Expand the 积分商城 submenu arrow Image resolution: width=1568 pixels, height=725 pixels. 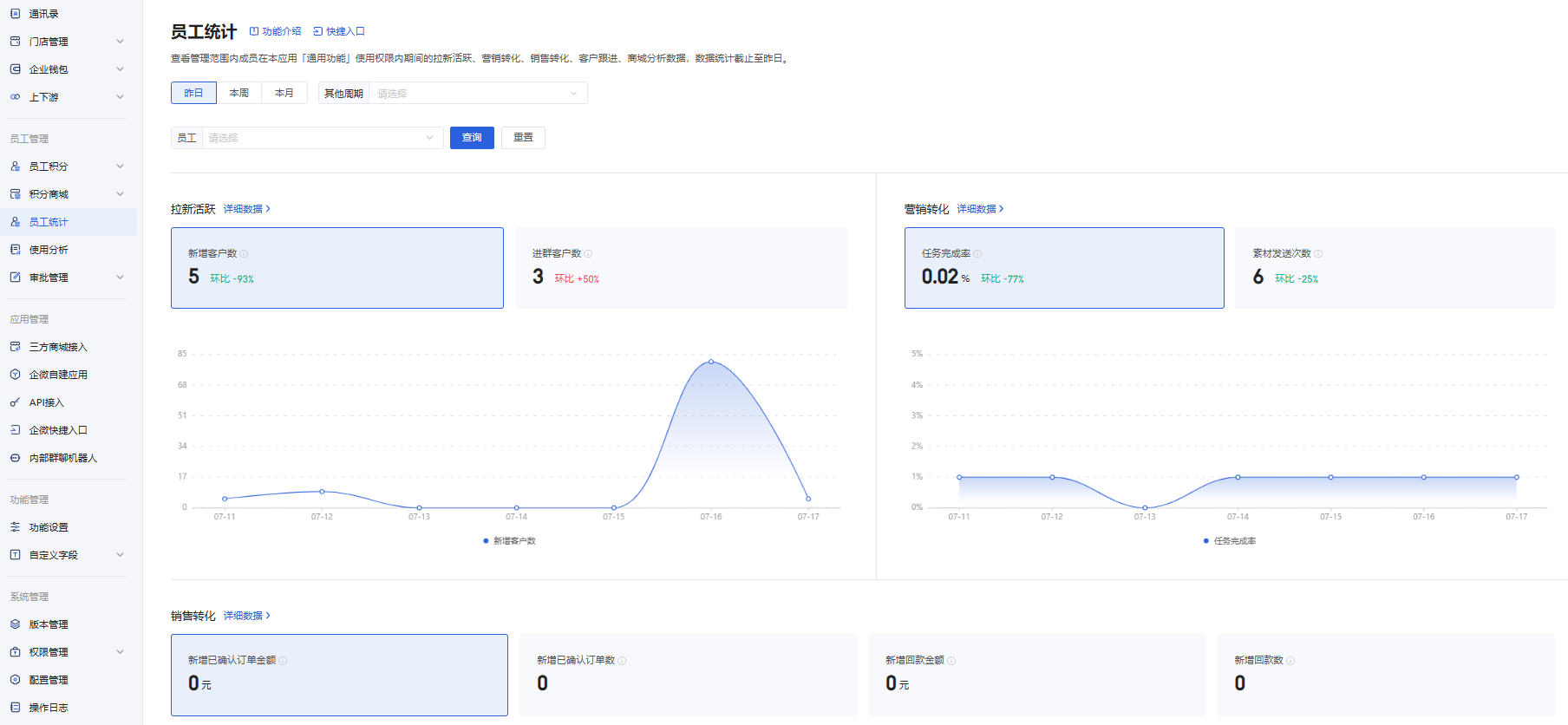121,194
